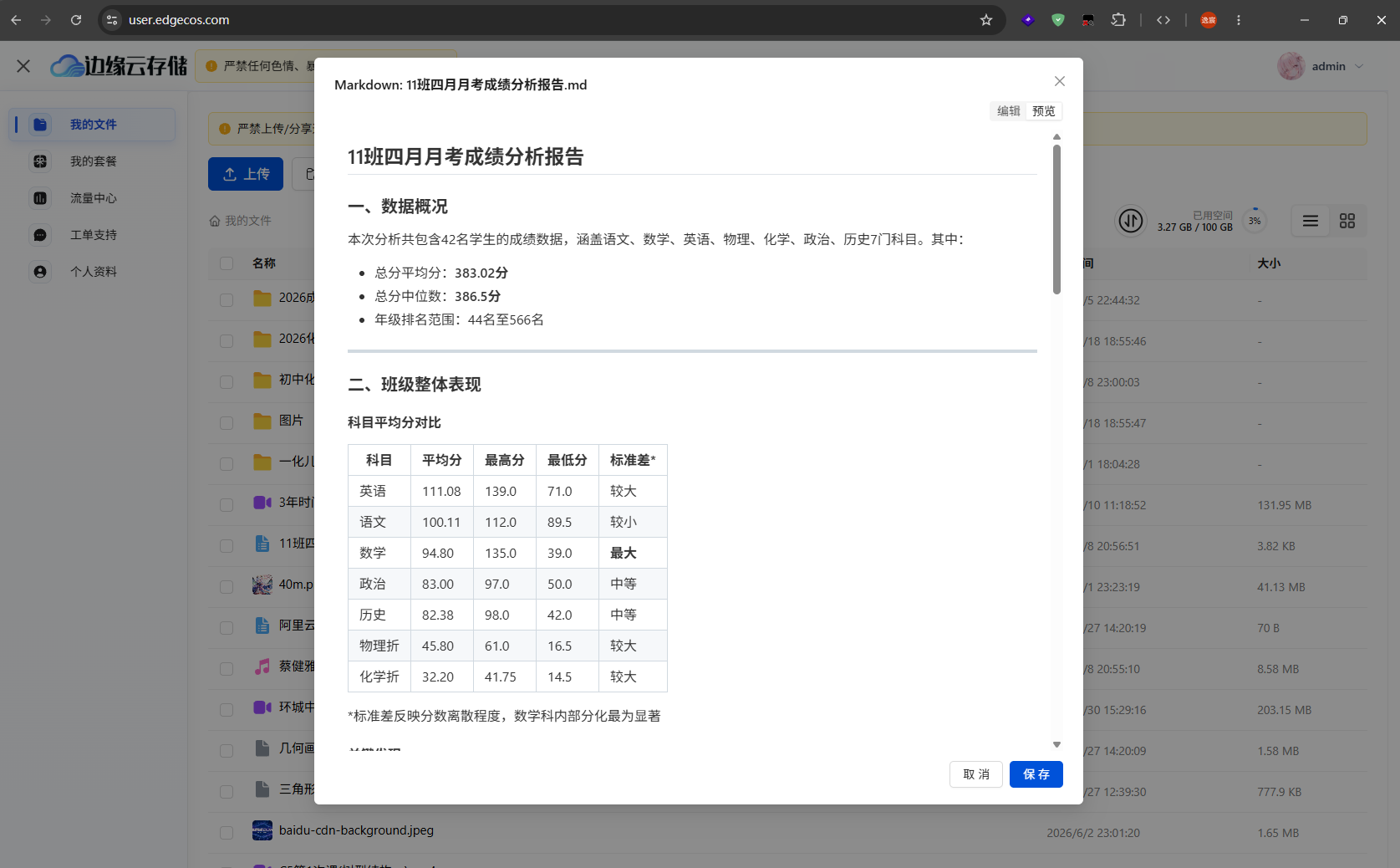Click the 大小 column header
Screen dimensions: 1400x868
[1269, 263]
